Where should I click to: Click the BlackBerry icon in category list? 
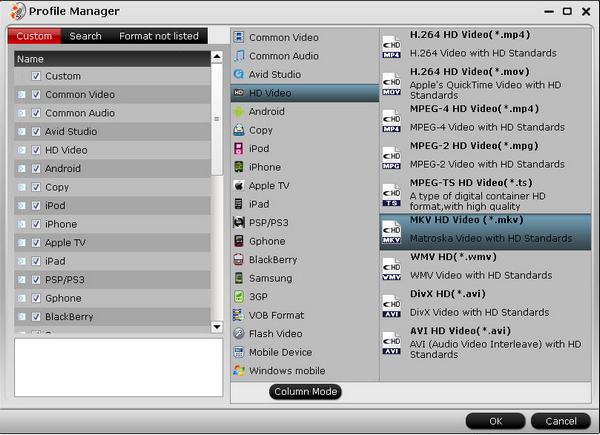click(x=239, y=259)
